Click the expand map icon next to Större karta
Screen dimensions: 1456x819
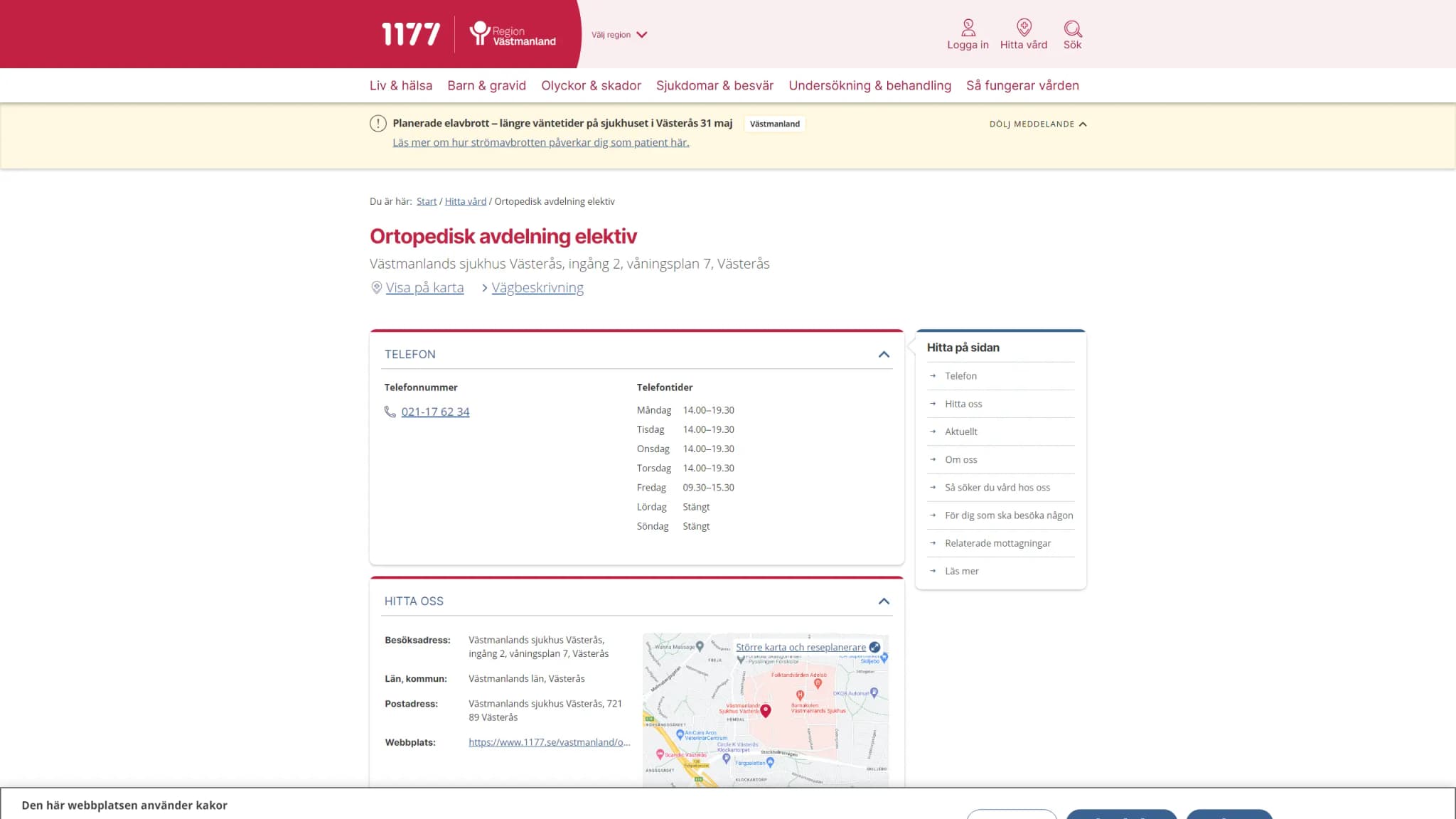(x=874, y=647)
